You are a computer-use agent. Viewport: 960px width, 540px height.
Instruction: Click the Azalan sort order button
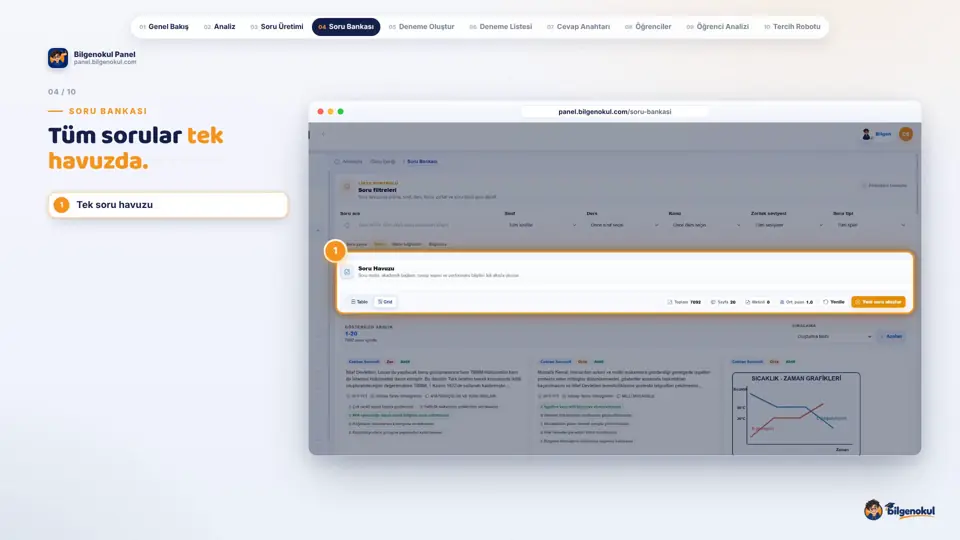[x=891, y=337]
